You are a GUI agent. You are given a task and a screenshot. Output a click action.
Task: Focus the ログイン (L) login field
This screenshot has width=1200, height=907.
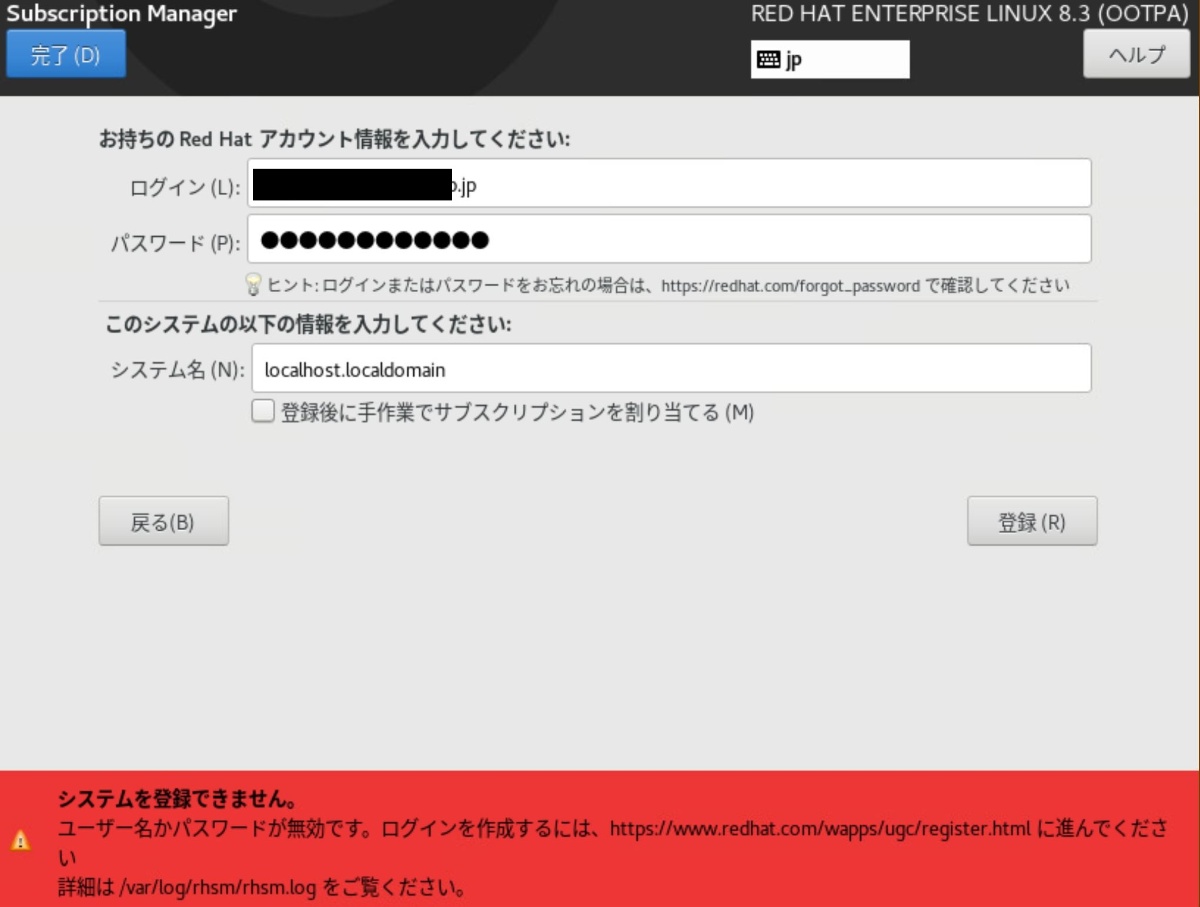(669, 183)
